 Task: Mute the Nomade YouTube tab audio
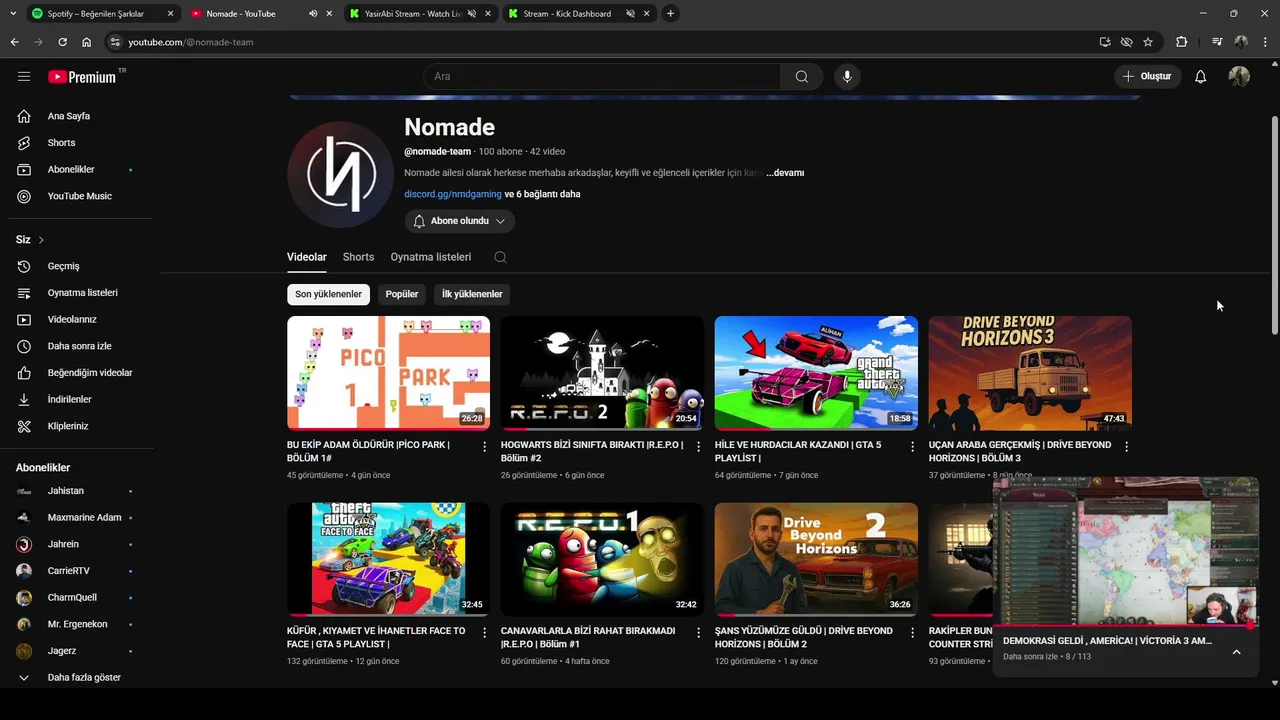313,14
